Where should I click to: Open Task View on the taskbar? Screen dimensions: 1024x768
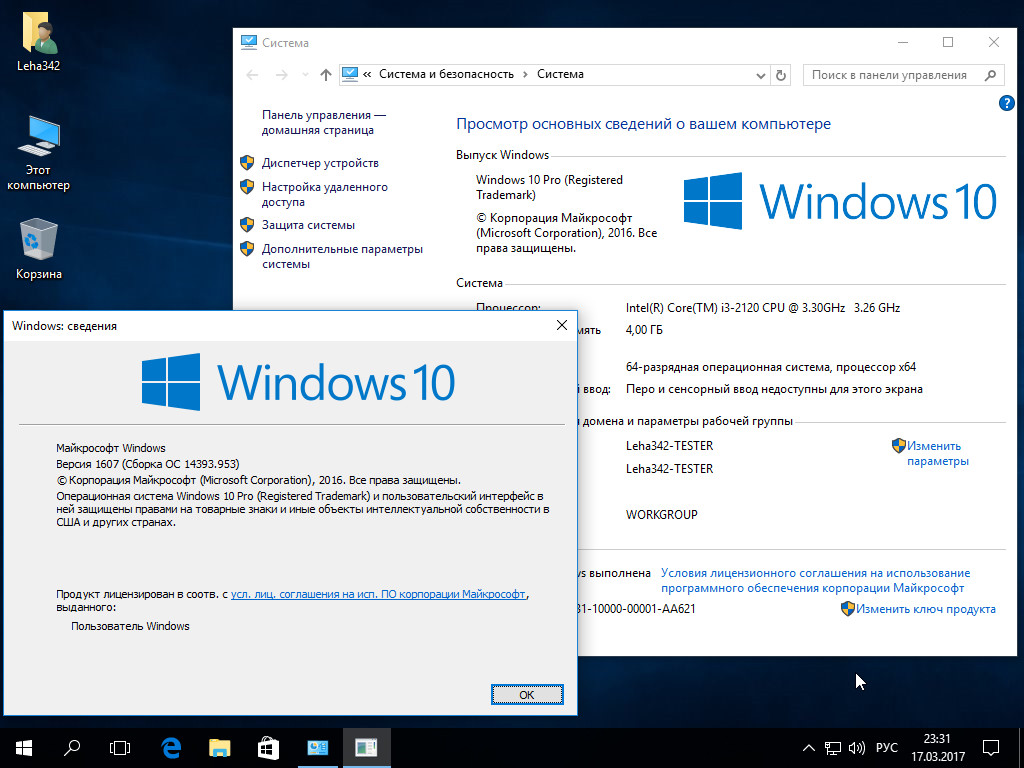[120, 748]
